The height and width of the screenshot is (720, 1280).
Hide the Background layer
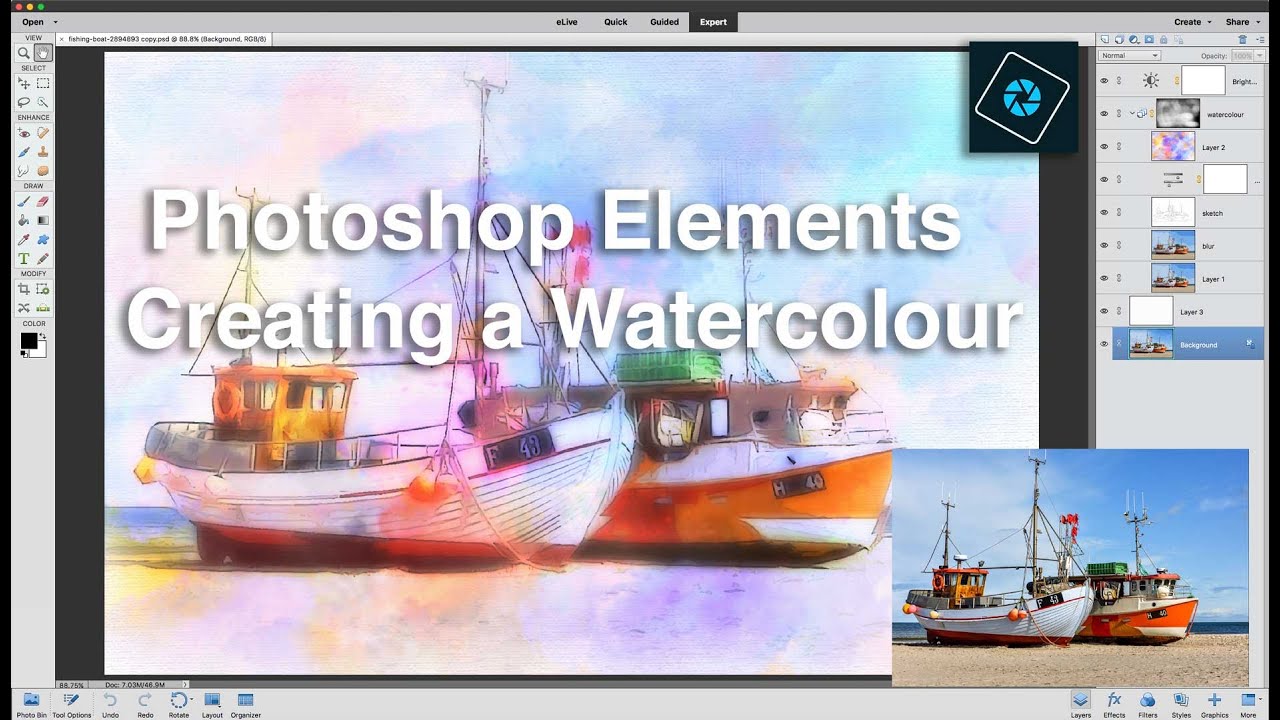click(1104, 344)
